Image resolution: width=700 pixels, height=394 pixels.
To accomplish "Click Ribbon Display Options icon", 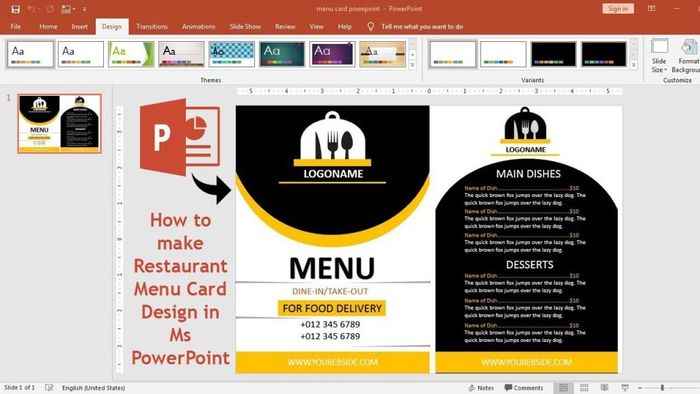I will (x=652, y=8).
